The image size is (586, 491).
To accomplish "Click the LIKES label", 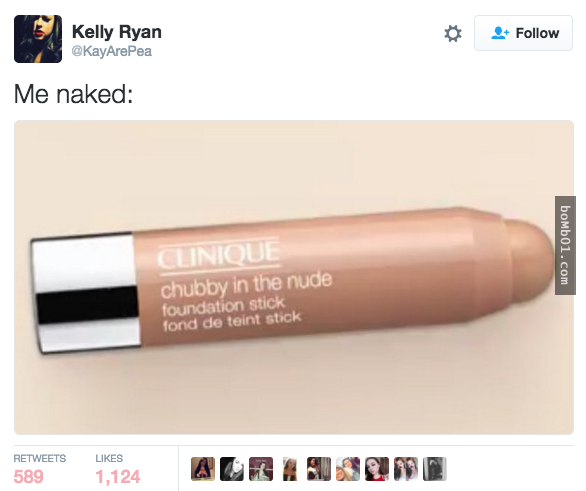I will click(109, 458).
